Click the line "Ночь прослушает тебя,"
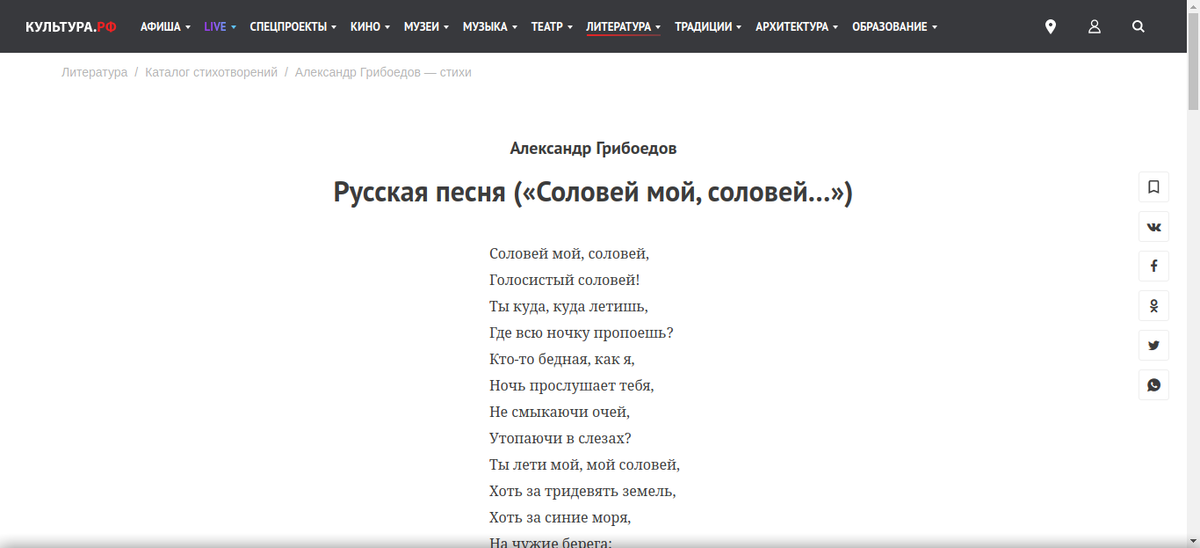The image size is (1200, 548). (571, 385)
